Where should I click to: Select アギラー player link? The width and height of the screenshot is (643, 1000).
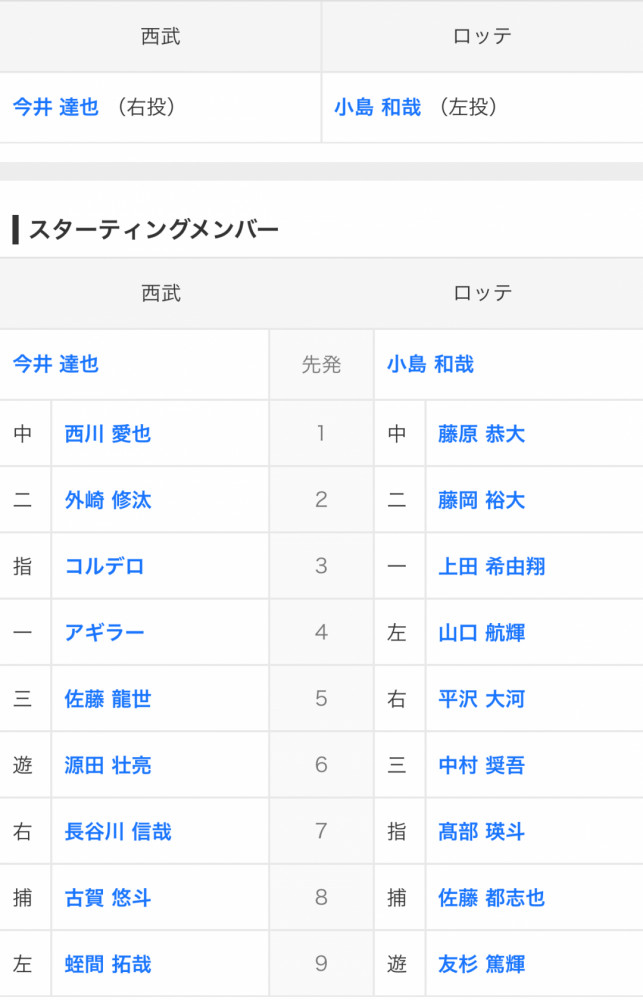coord(104,632)
